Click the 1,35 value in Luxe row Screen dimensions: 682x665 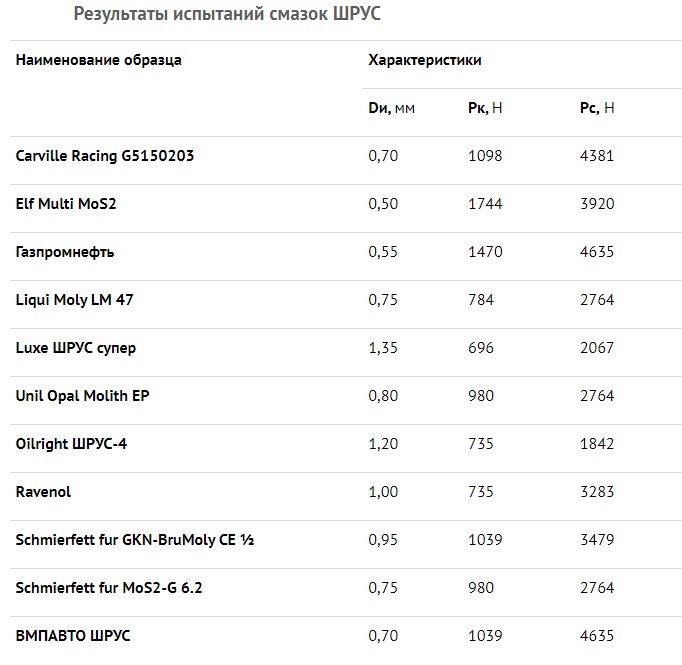[383, 348]
